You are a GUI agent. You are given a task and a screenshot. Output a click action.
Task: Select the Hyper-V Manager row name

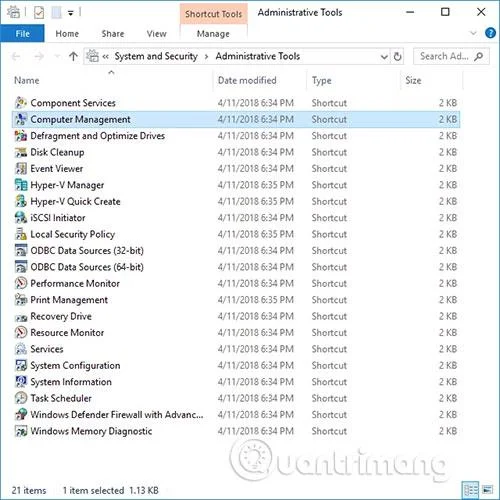pyautogui.click(x=67, y=185)
